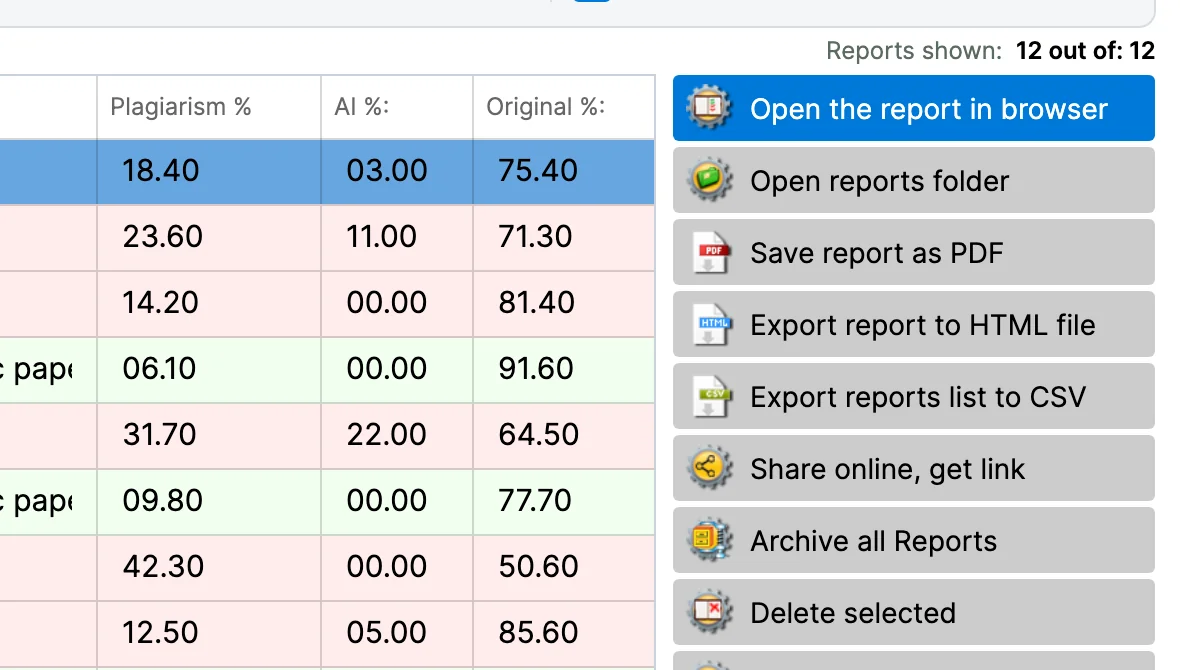Click the Open the report in browser icon
Screen dimensions: 1180x670
(708, 108)
